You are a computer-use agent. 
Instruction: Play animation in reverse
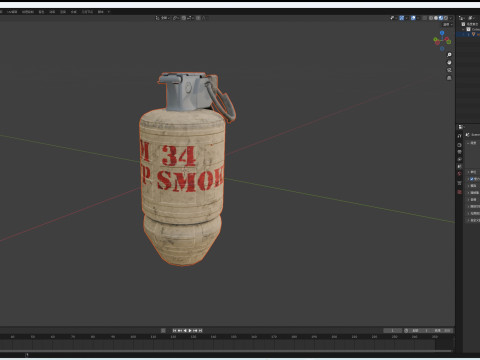coord(185,330)
